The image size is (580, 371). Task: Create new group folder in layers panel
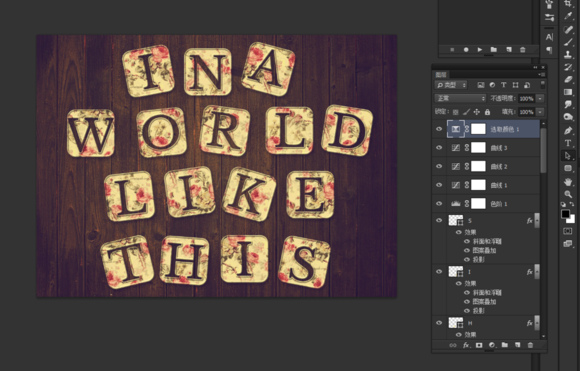coord(505,345)
